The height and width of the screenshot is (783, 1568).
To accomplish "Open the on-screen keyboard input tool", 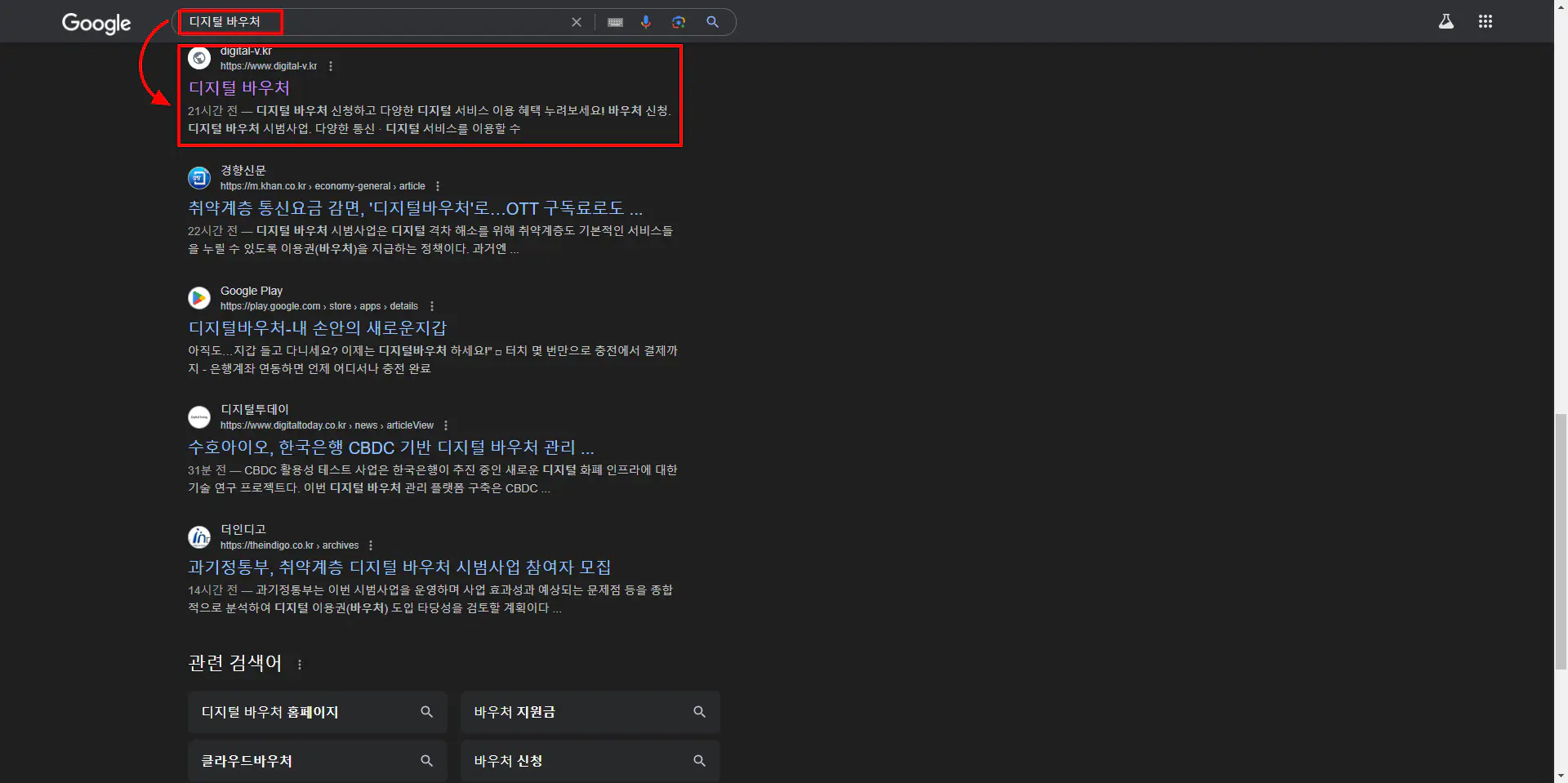I will click(616, 22).
